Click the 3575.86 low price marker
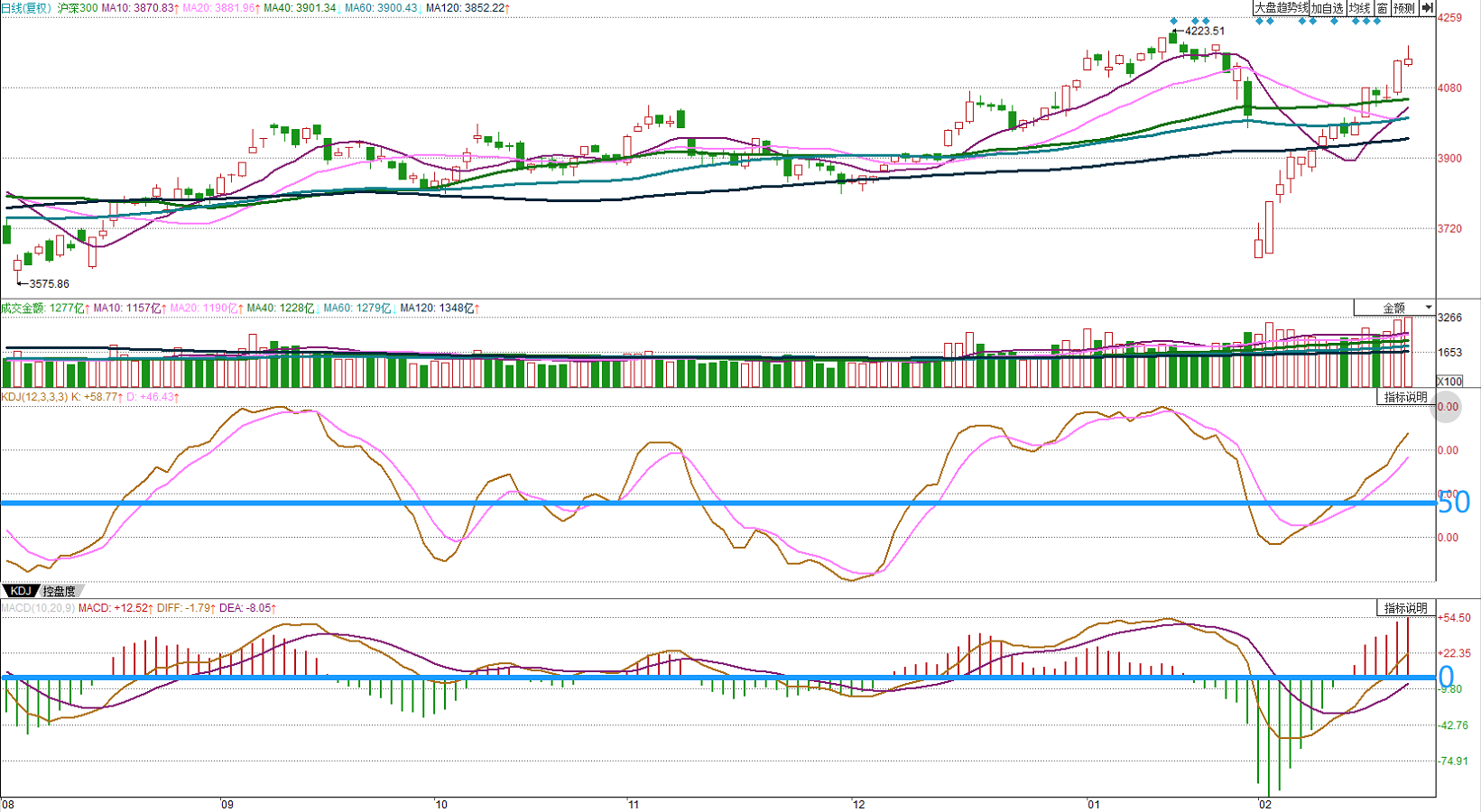 (x=49, y=283)
